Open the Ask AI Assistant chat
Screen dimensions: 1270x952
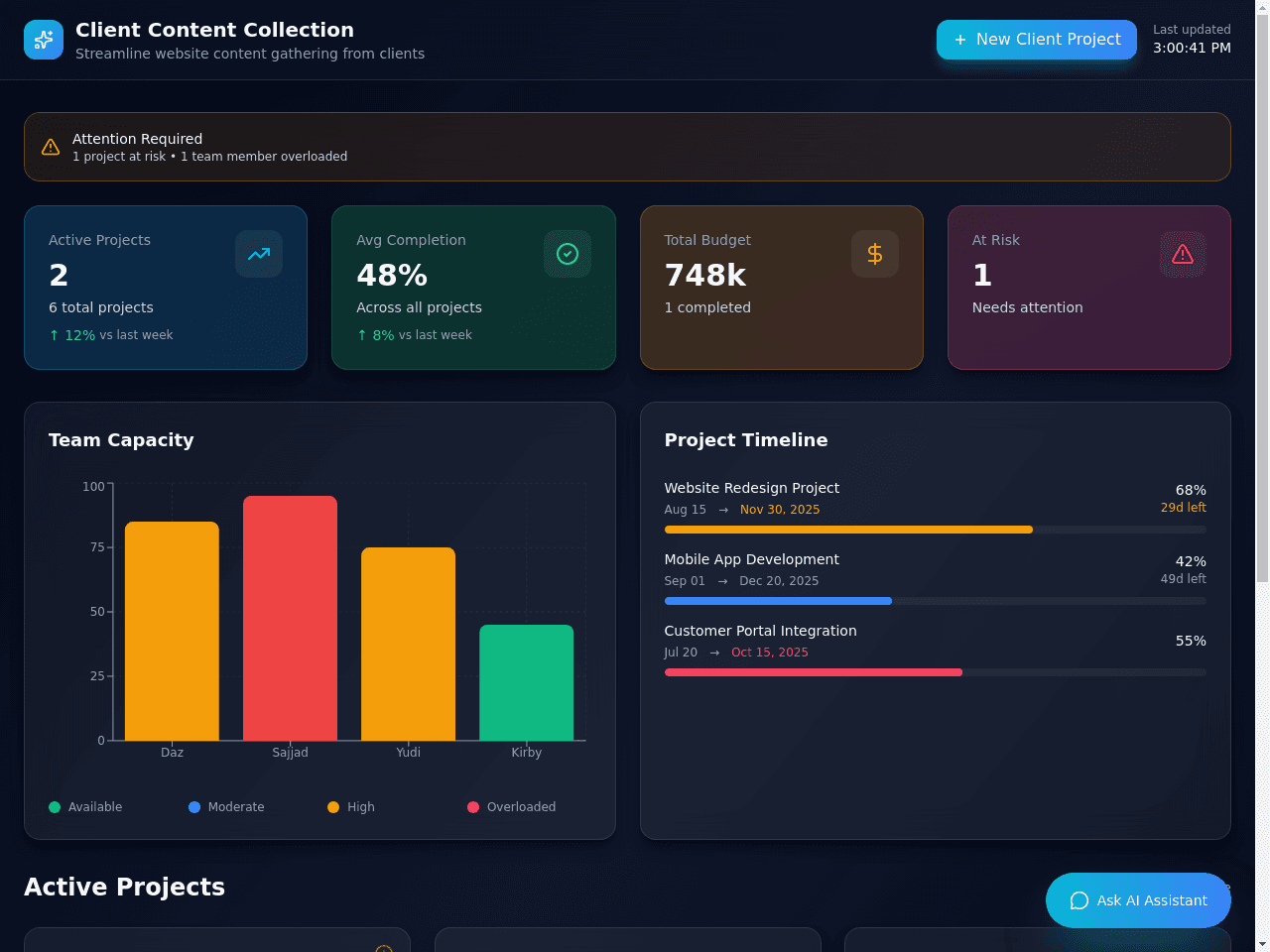coord(1138,900)
